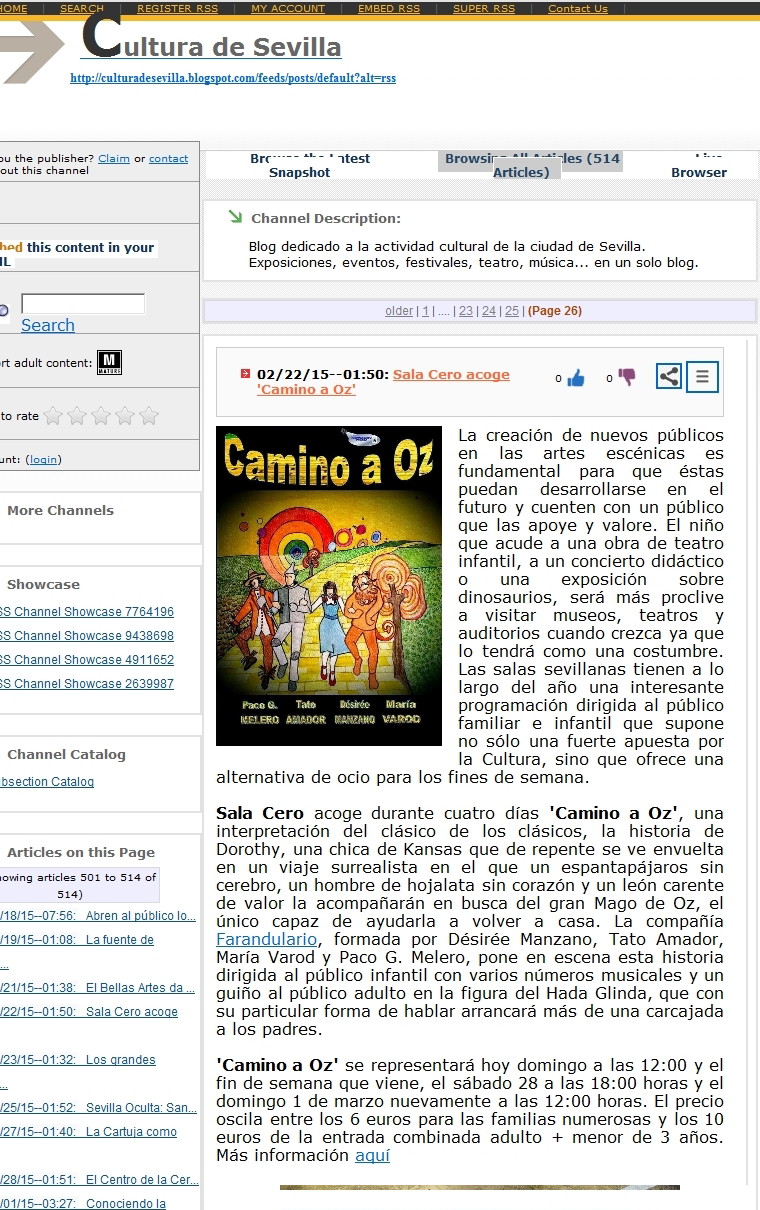This screenshot has height=1210, width=760.
Task: Click the 'Articles on this Page' sidebar heading
Action: click(x=81, y=853)
